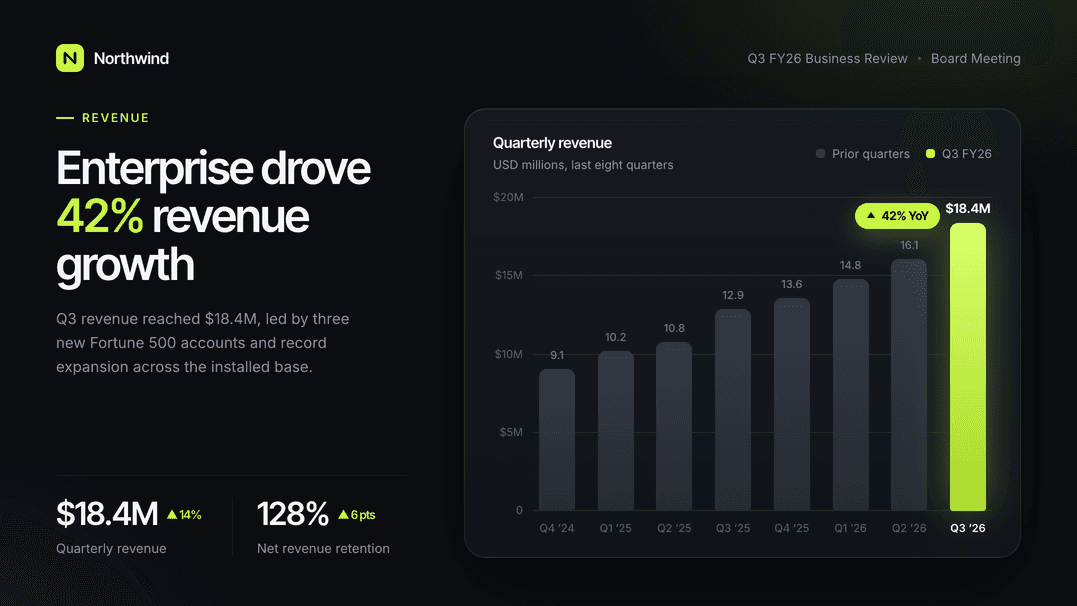Click the green 42% in the headline

pyautogui.click(x=100, y=216)
